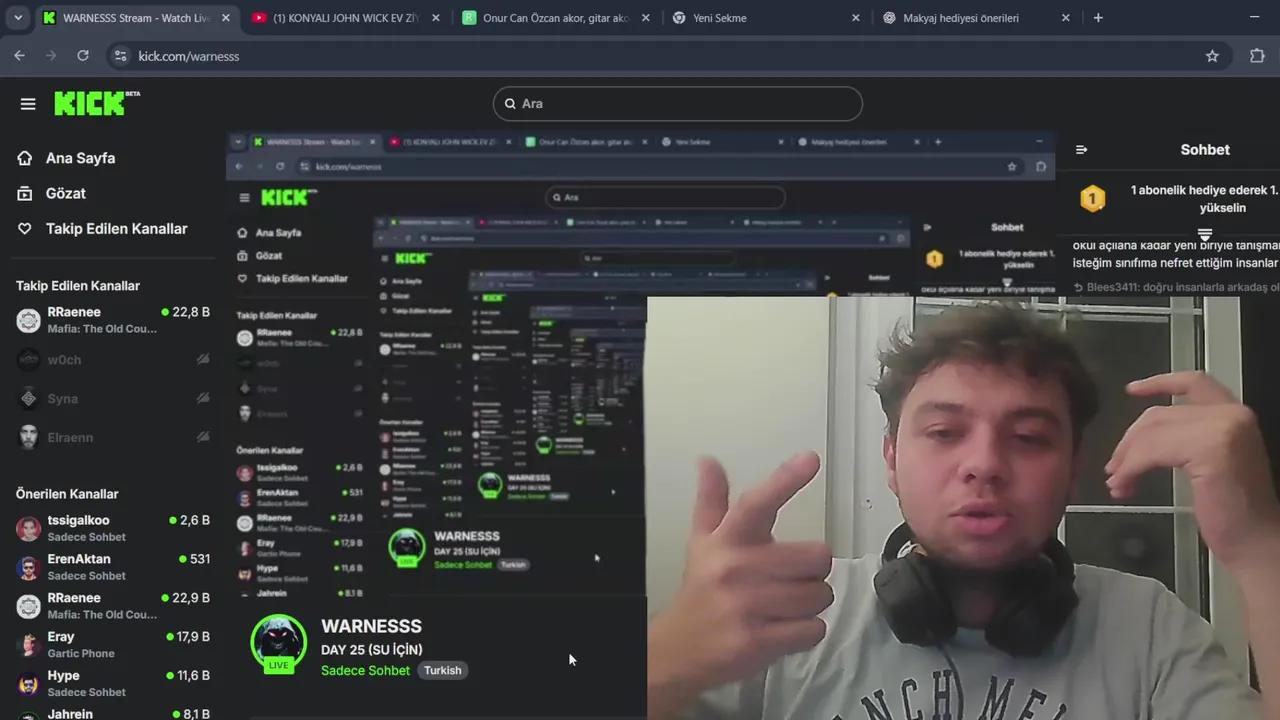The width and height of the screenshot is (1280, 720).
Task: Collapse the pinned gift banner arrow
Action: click(x=1205, y=236)
